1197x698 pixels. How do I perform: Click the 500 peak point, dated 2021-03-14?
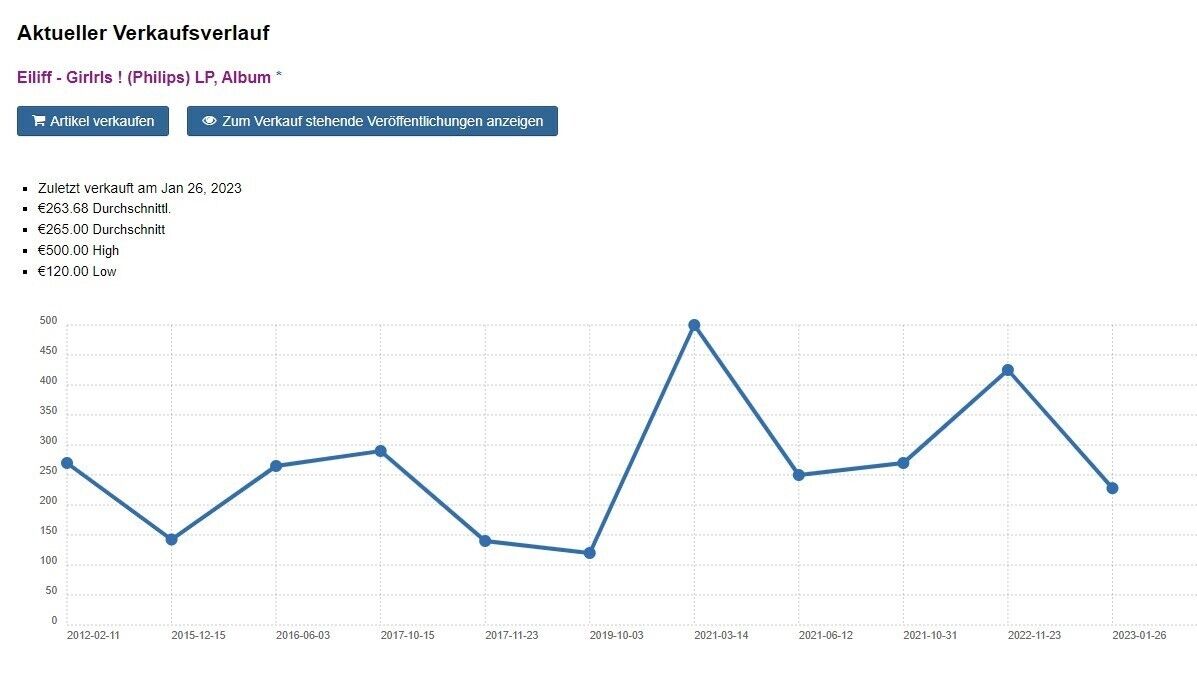695,325
